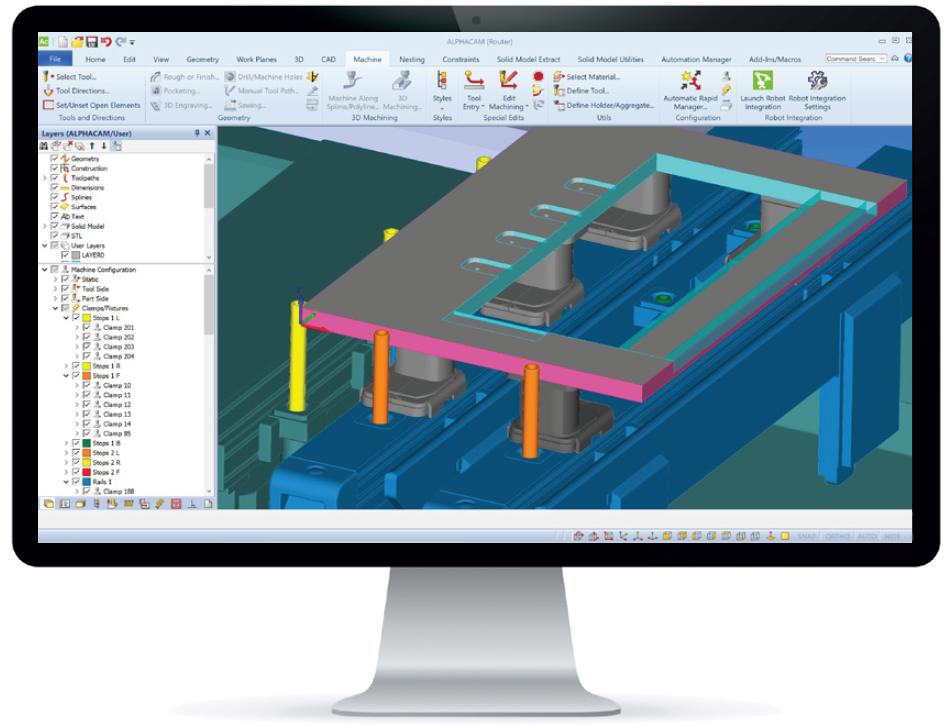
Task: Toggle the Splines layer checkbox
Action: (55, 197)
